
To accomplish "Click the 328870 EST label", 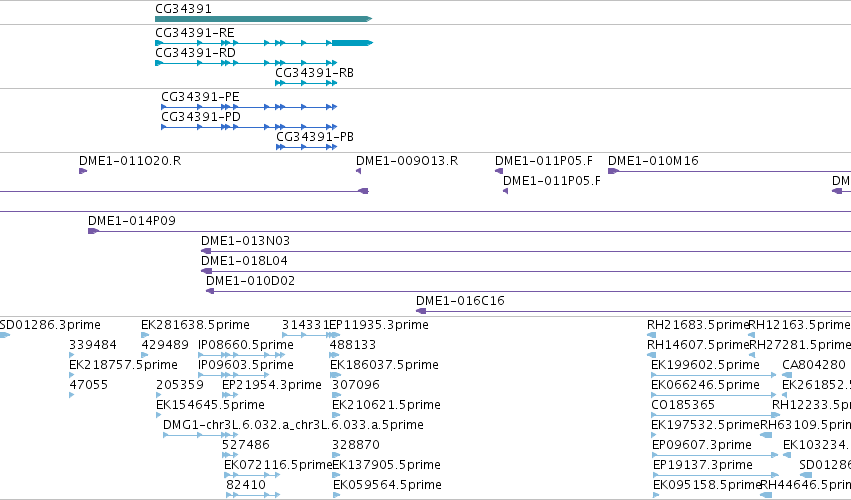I will [356, 445].
